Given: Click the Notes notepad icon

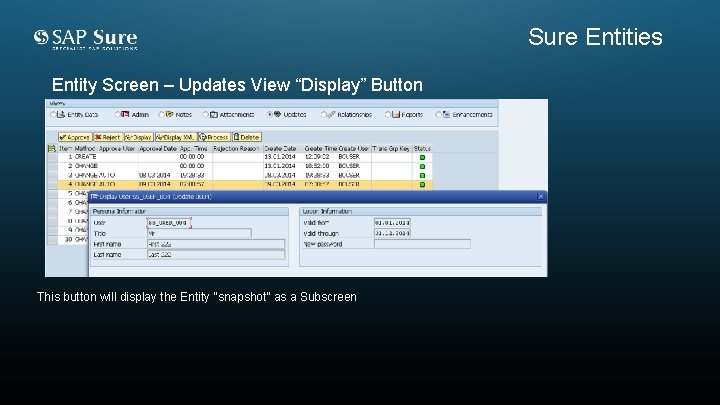Looking at the screenshot, I should point(169,114).
